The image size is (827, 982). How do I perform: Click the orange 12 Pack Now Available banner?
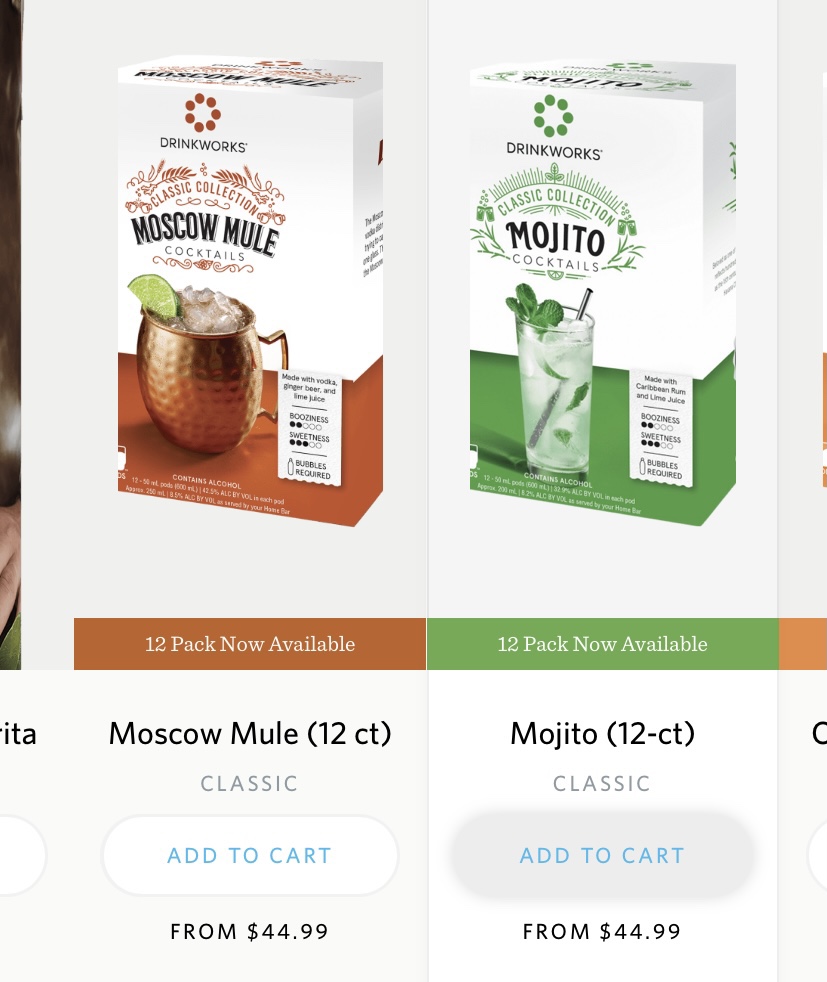coord(250,644)
